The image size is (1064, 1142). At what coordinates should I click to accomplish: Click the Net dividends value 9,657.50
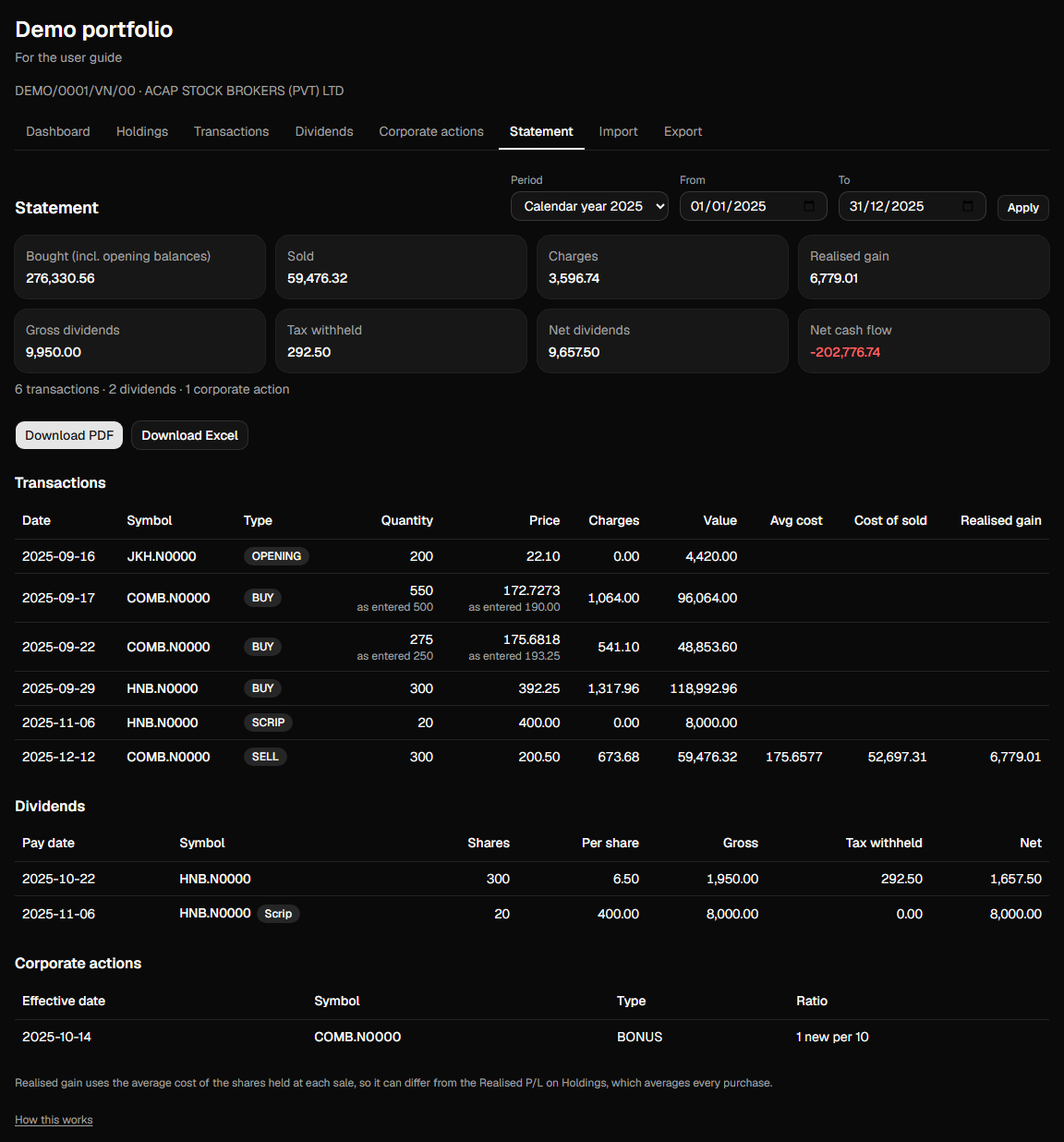tap(574, 352)
